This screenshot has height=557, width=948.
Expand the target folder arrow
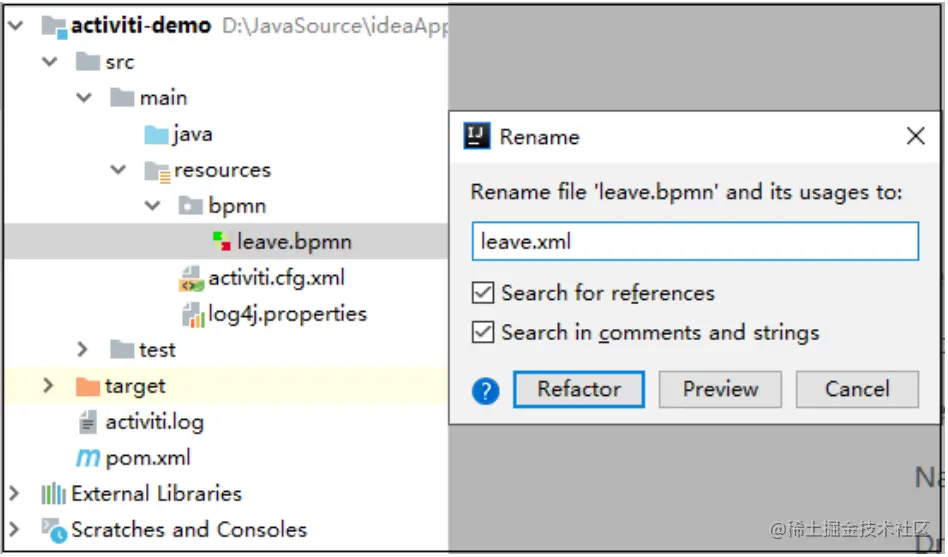(48, 386)
